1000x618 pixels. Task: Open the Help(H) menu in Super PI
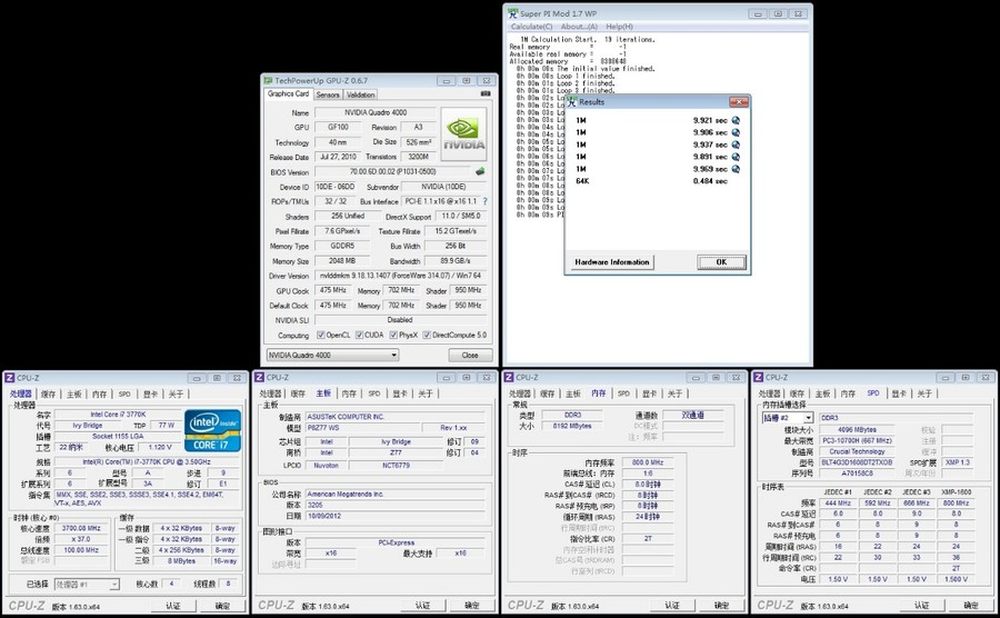click(x=619, y=27)
